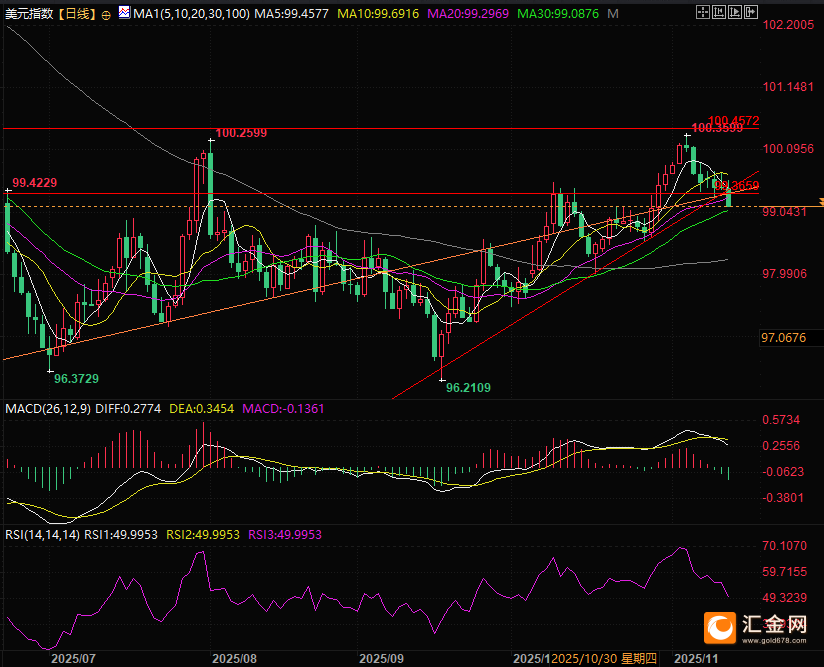Image resolution: width=824 pixels, height=667 pixels.
Task: Click the orange 汇金网 logo icon
Action: click(720, 627)
